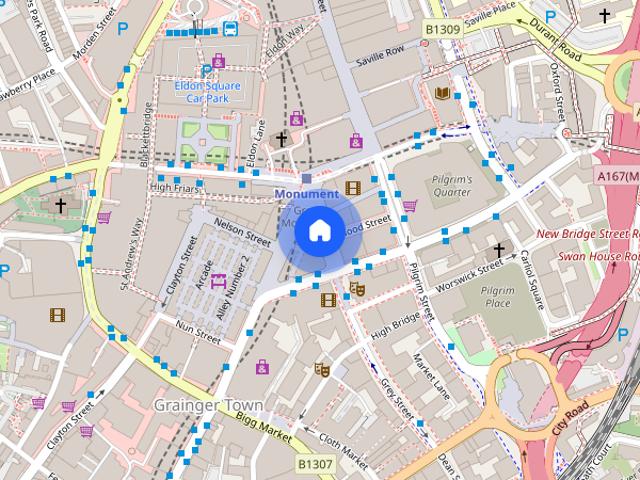Click the theatre masks icon near High Bridge
This screenshot has width=640, height=480.
coord(357,289)
